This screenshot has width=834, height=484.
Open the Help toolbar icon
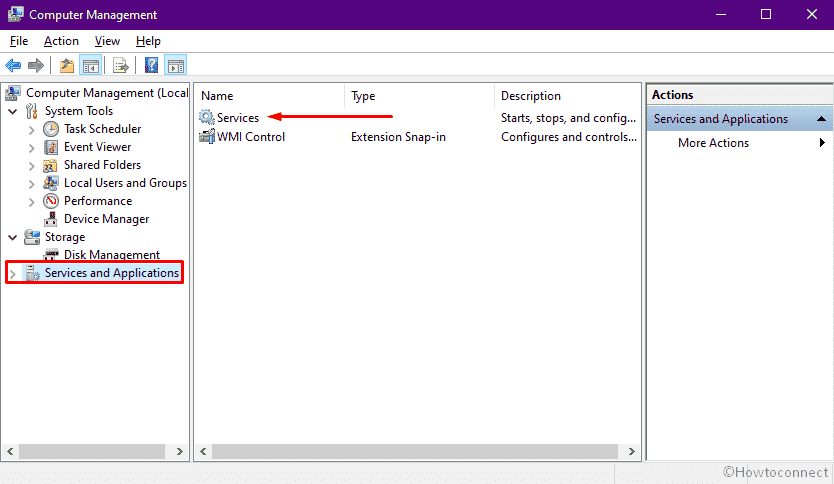[152, 65]
